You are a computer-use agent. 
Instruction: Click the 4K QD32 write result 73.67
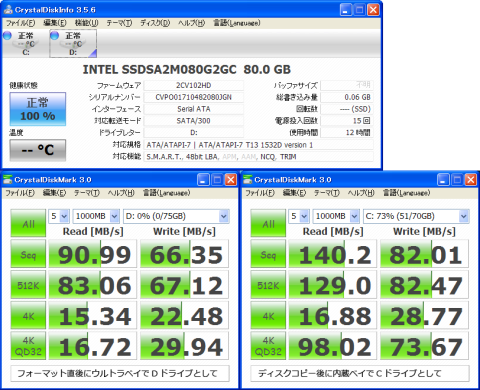pos(425,346)
